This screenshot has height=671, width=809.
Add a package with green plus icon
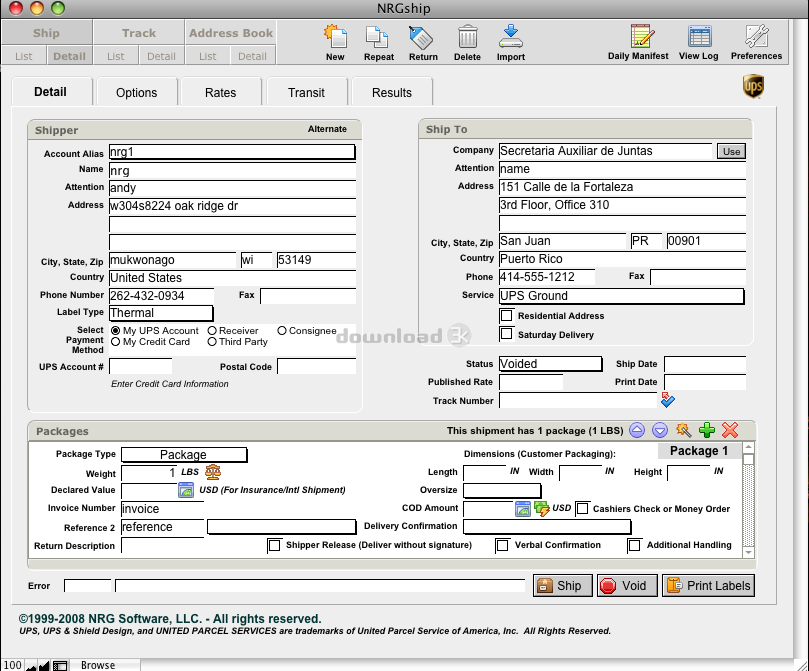coord(707,430)
